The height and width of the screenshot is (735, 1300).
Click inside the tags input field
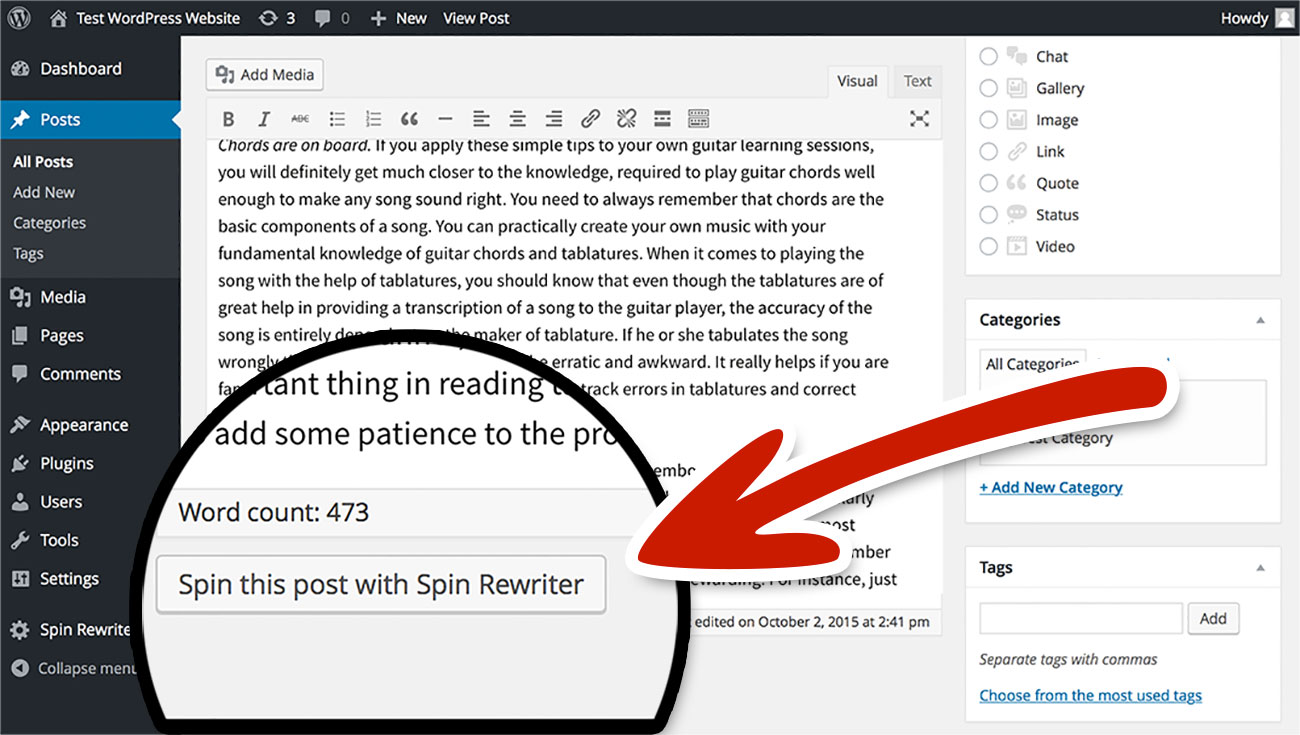point(1080,618)
